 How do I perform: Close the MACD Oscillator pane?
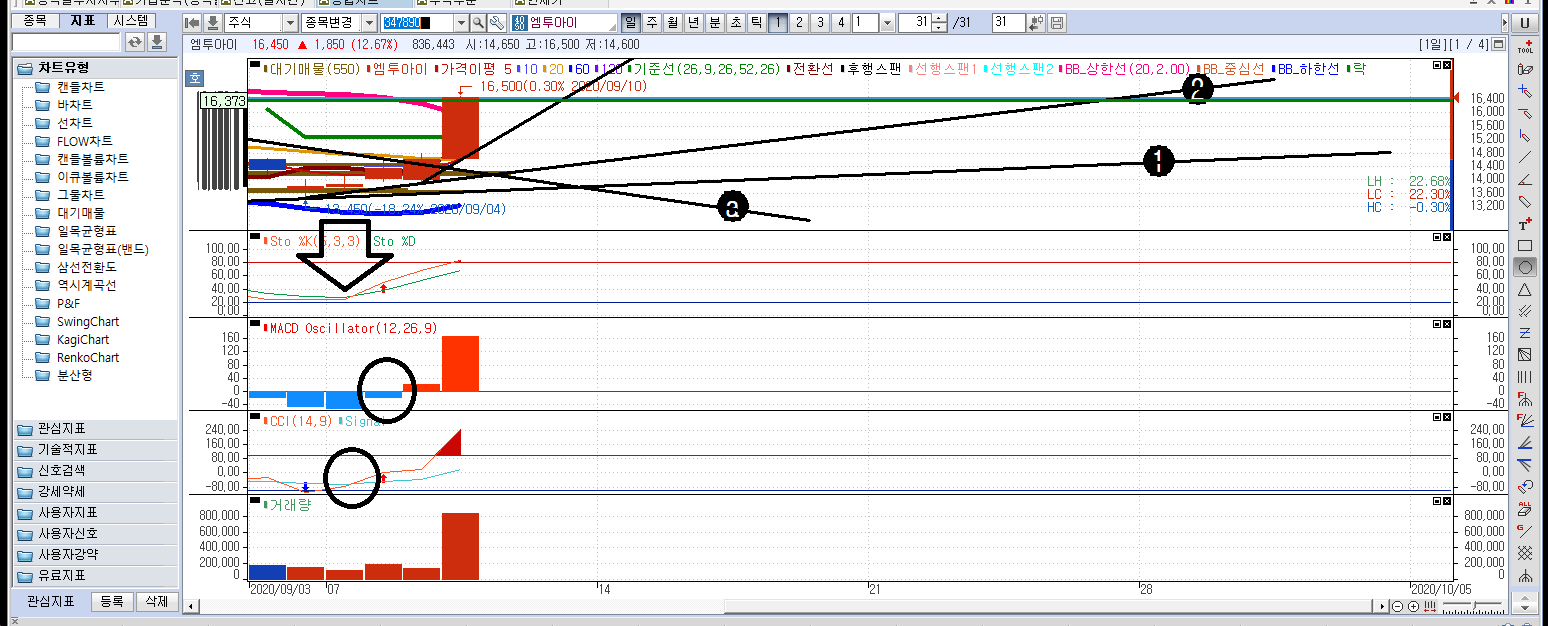click(x=1447, y=324)
